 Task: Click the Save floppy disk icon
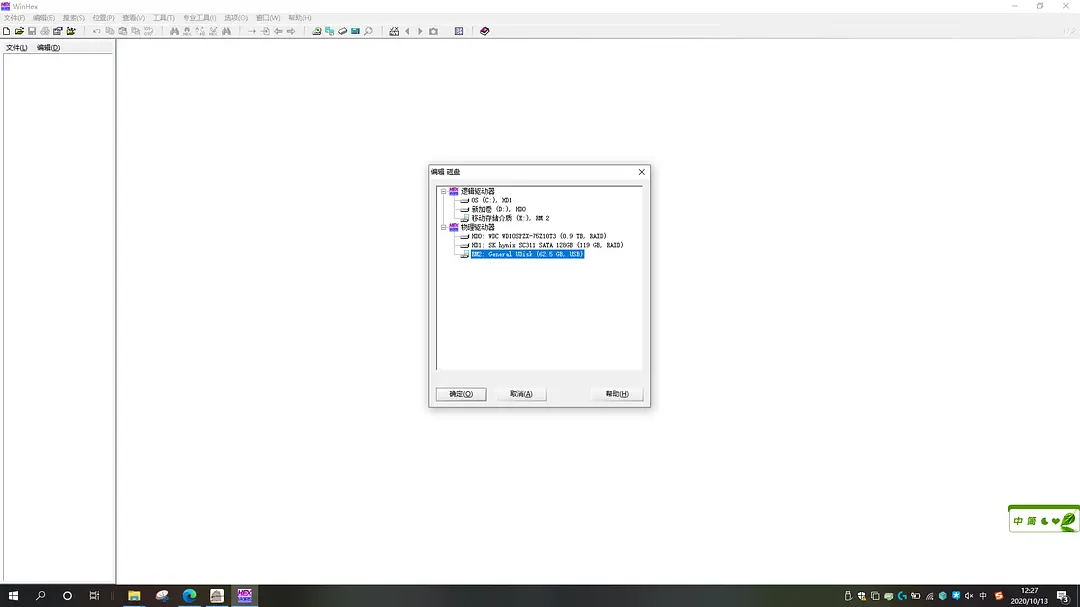[x=32, y=31]
